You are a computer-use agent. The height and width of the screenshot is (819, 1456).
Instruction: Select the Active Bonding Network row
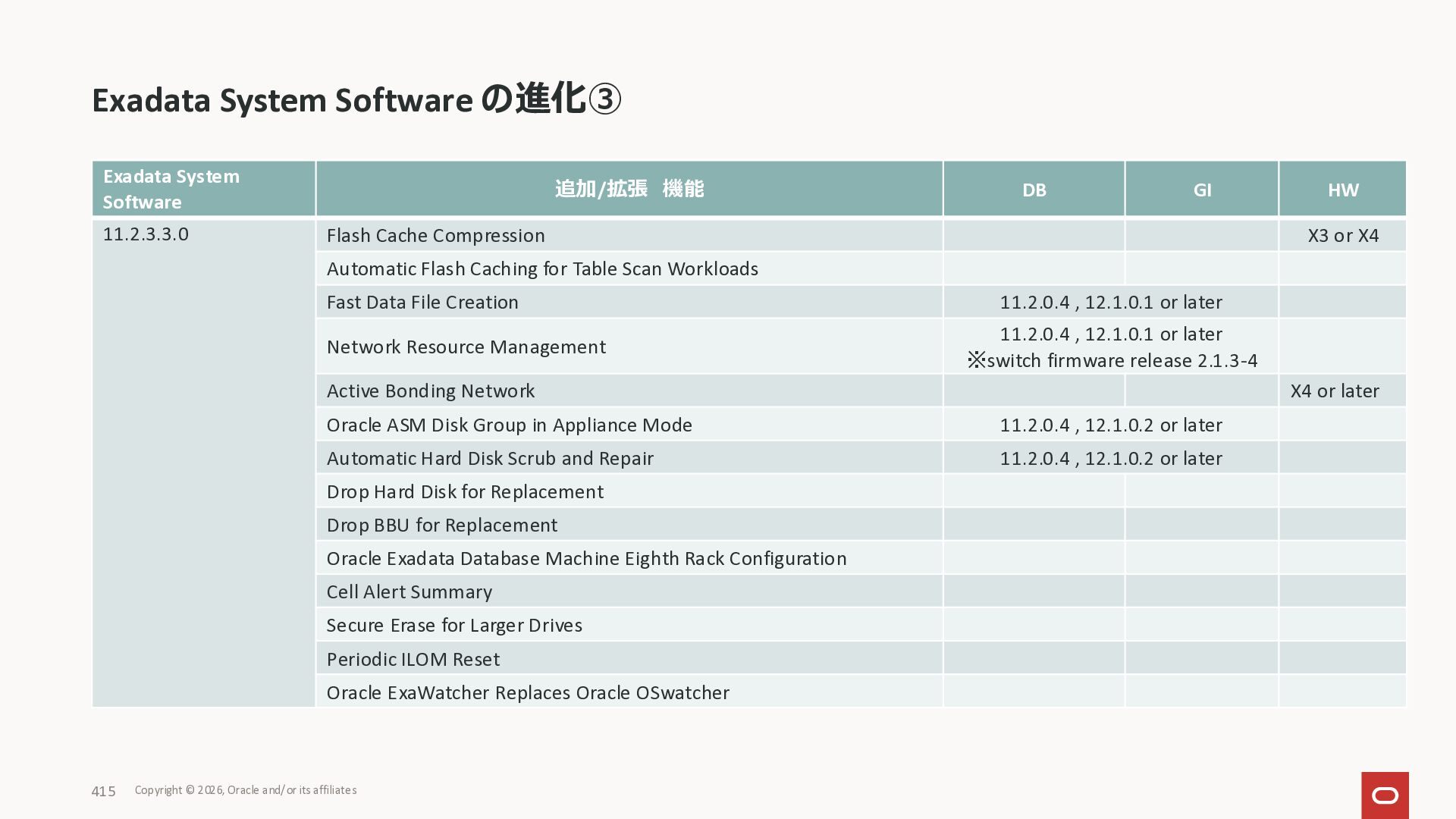pyautogui.click(x=431, y=391)
